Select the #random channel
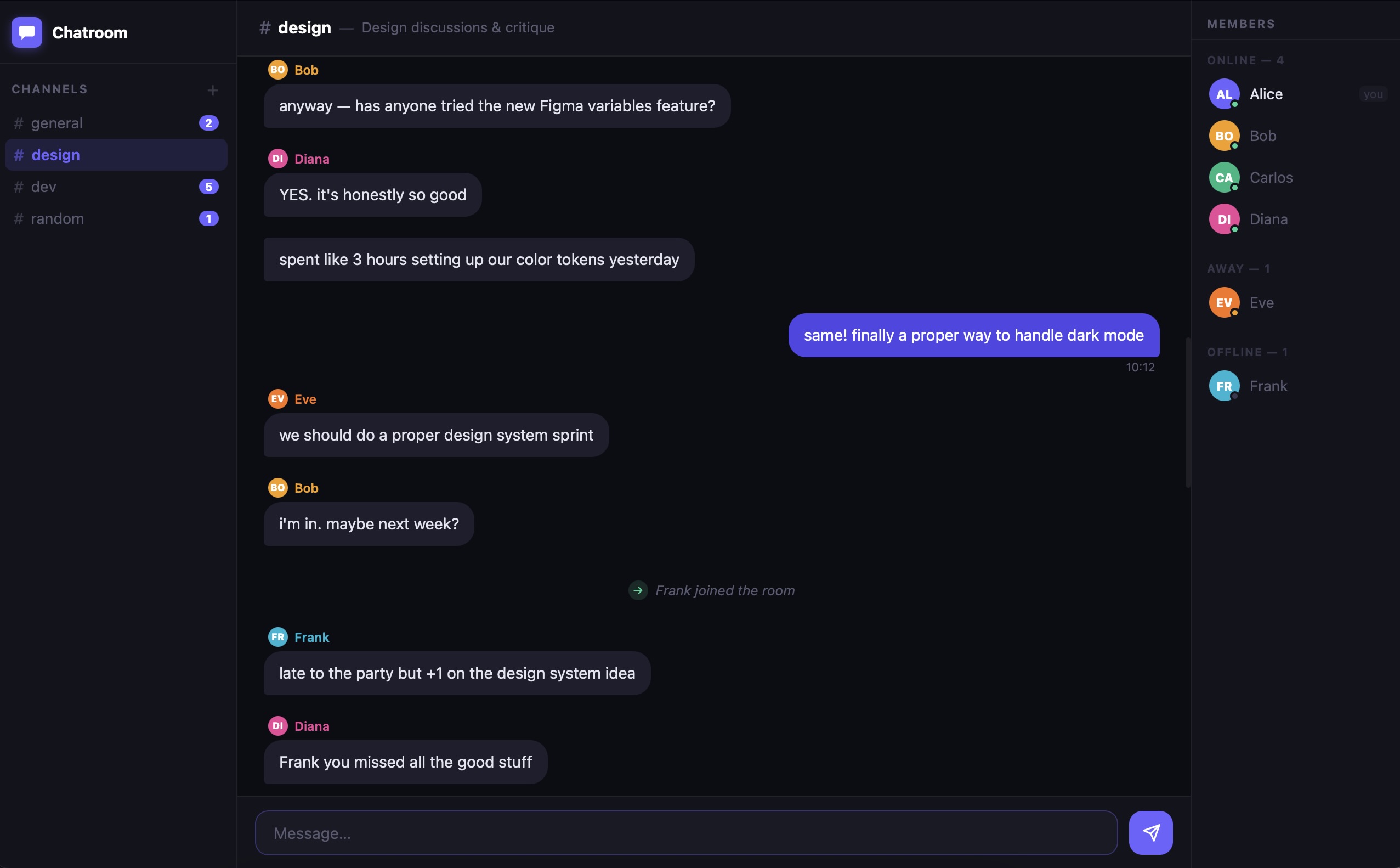The image size is (1400, 868). 57,218
